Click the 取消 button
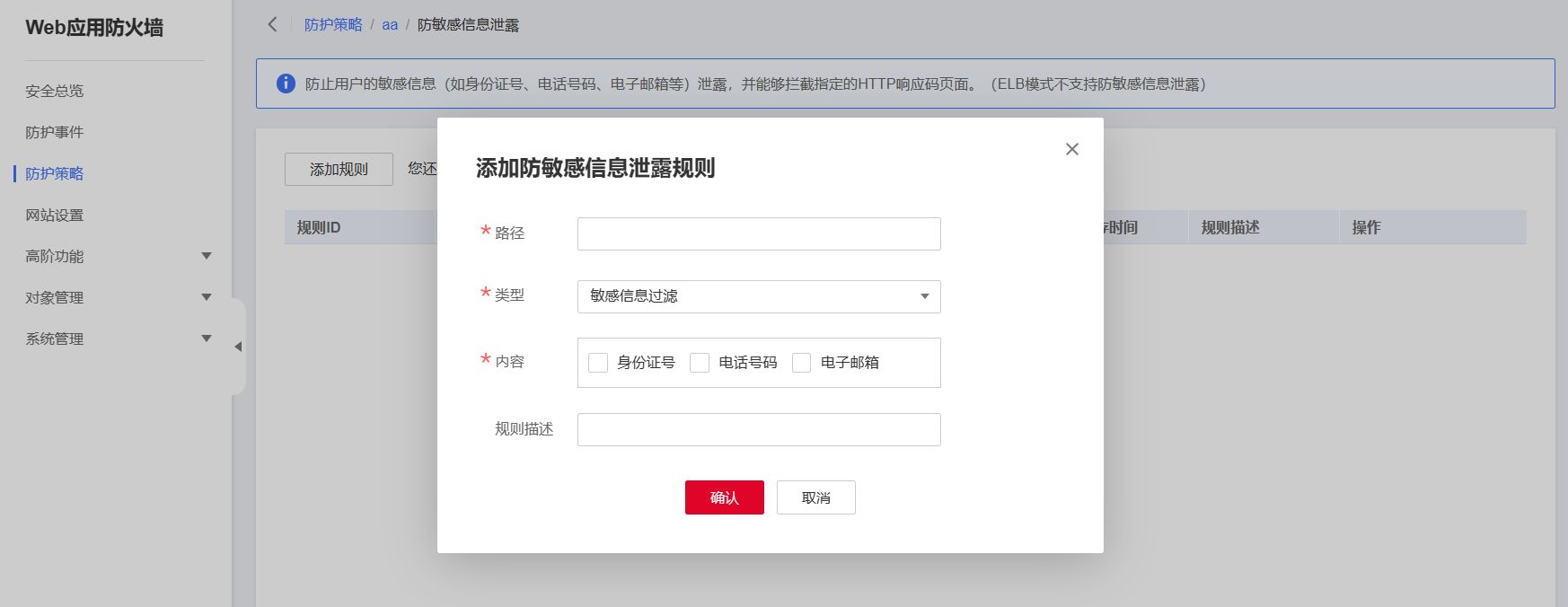The height and width of the screenshot is (607, 1568). (x=815, y=497)
